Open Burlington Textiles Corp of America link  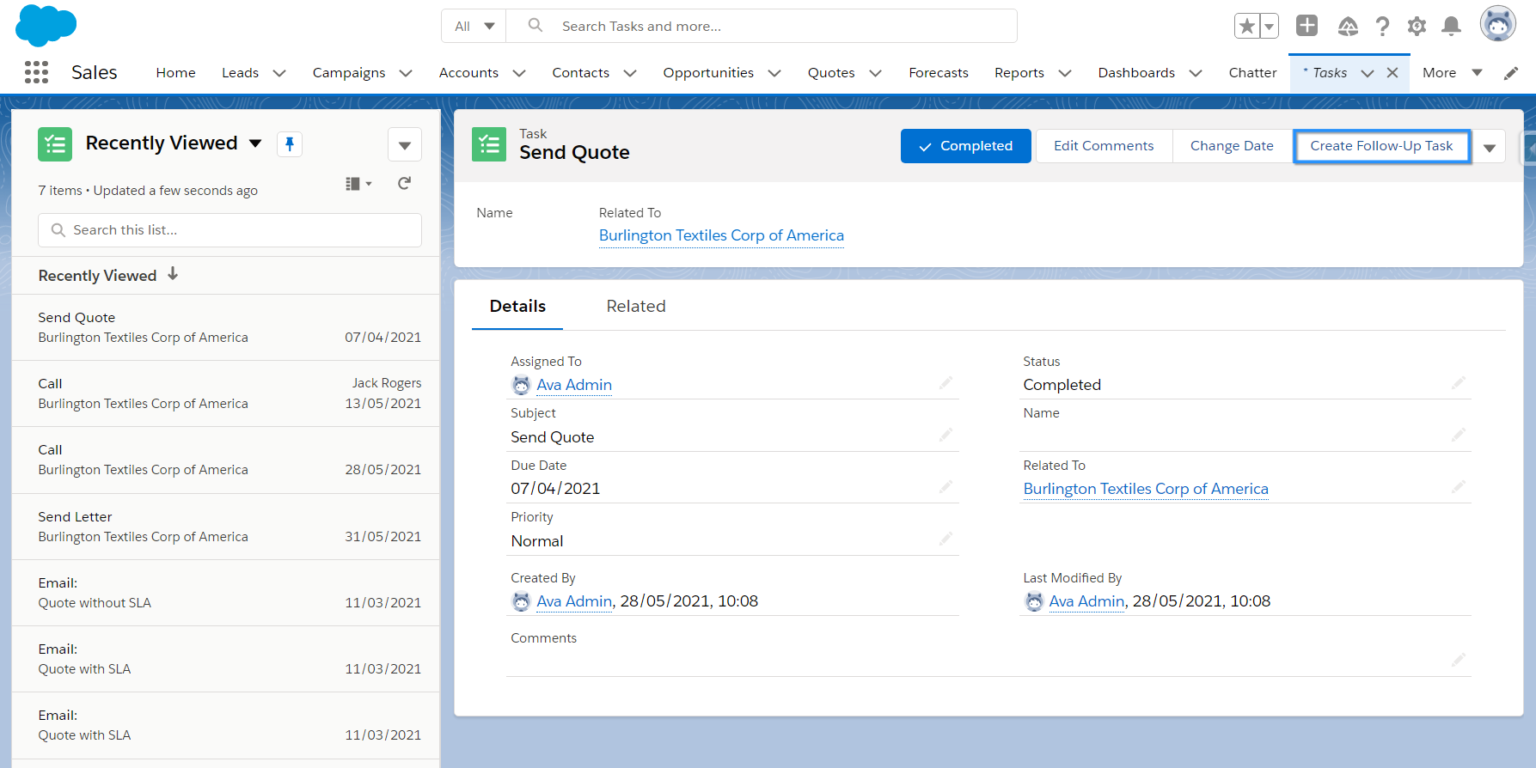(x=721, y=235)
